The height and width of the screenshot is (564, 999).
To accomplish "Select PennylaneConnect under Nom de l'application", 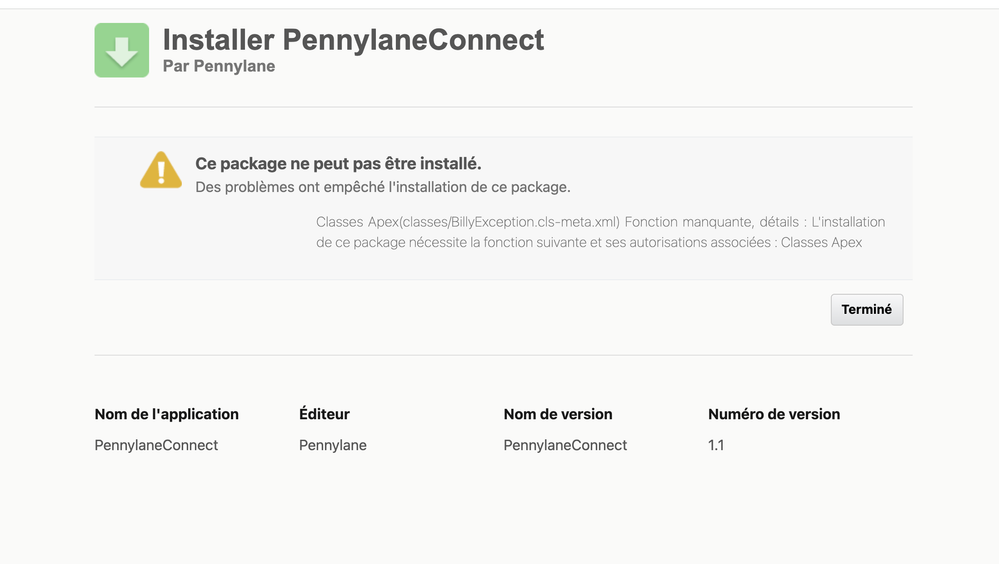I will (x=156, y=445).
